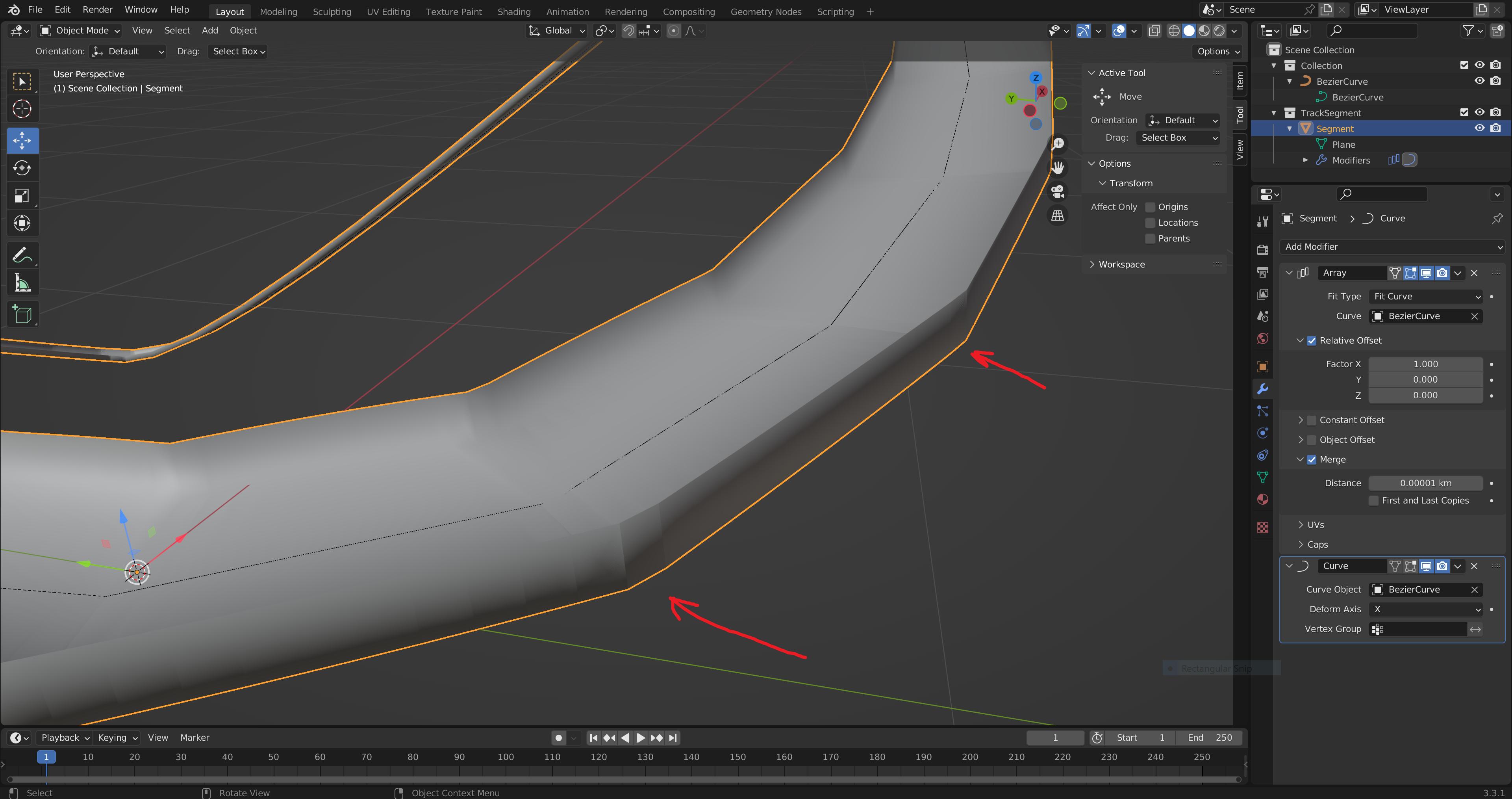Select the Scale tool
The image size is (1512, 799).
[22, 196]
